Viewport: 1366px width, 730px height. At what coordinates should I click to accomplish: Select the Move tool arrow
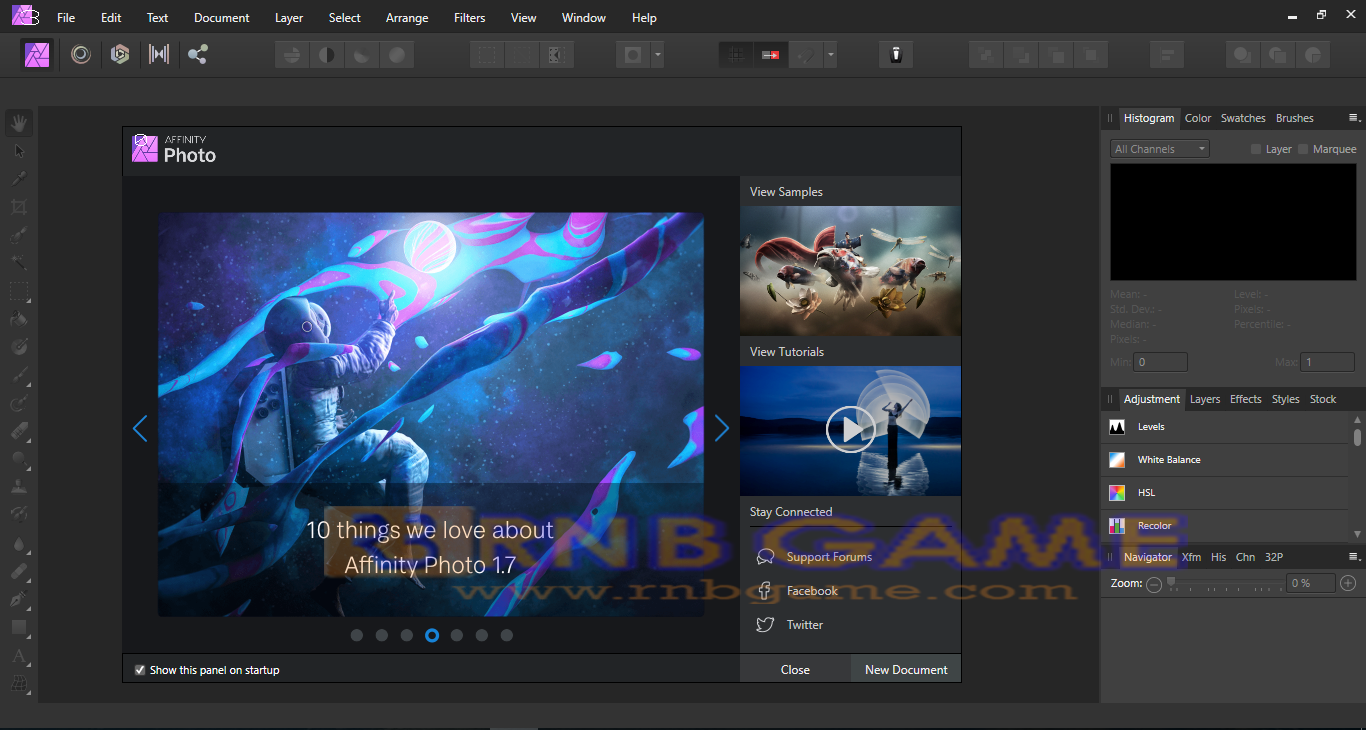(19, 151)
